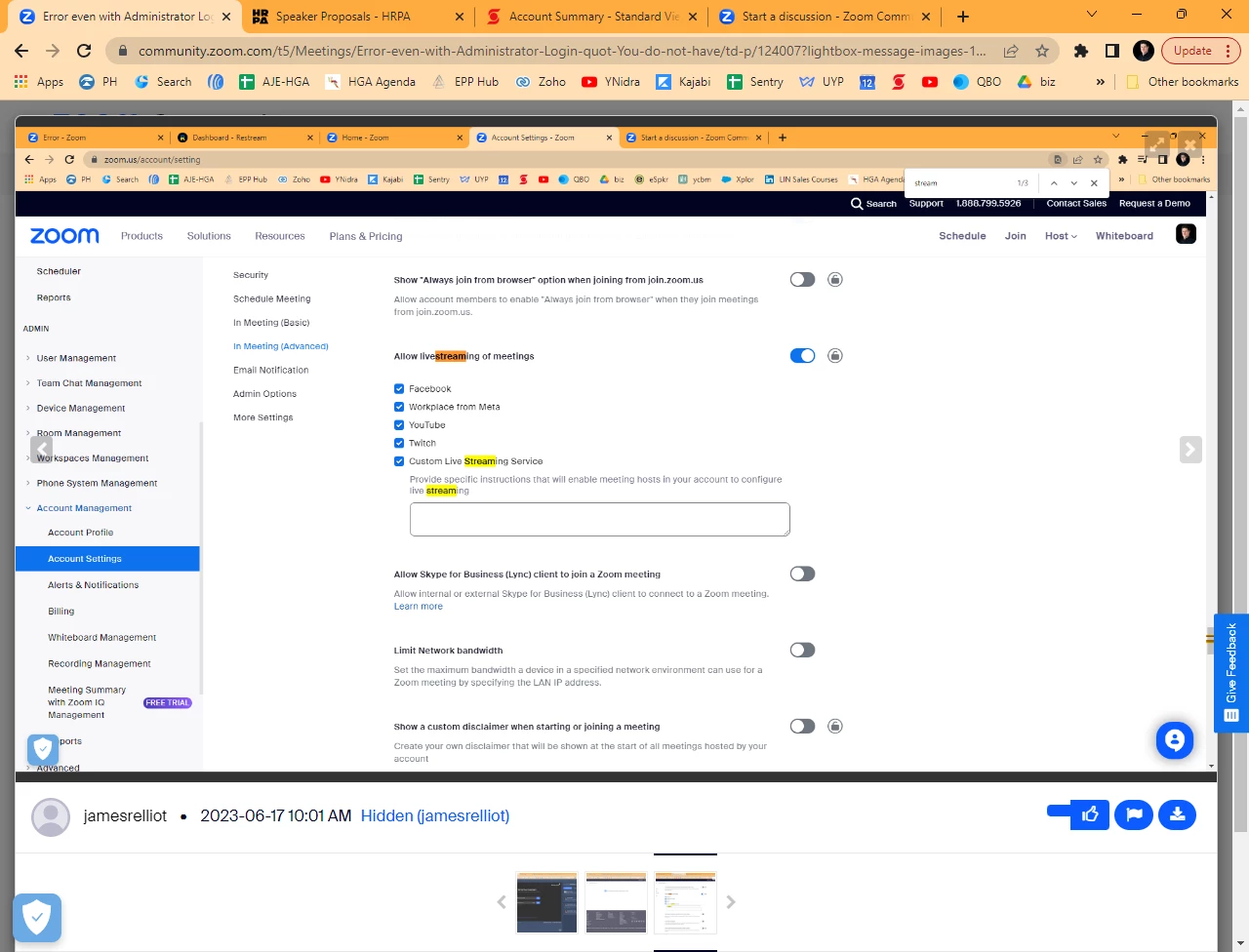Viewport: 1249px width, 952px height.
Task: Open the Chrome Update menu
Action: pos(1202,51)
